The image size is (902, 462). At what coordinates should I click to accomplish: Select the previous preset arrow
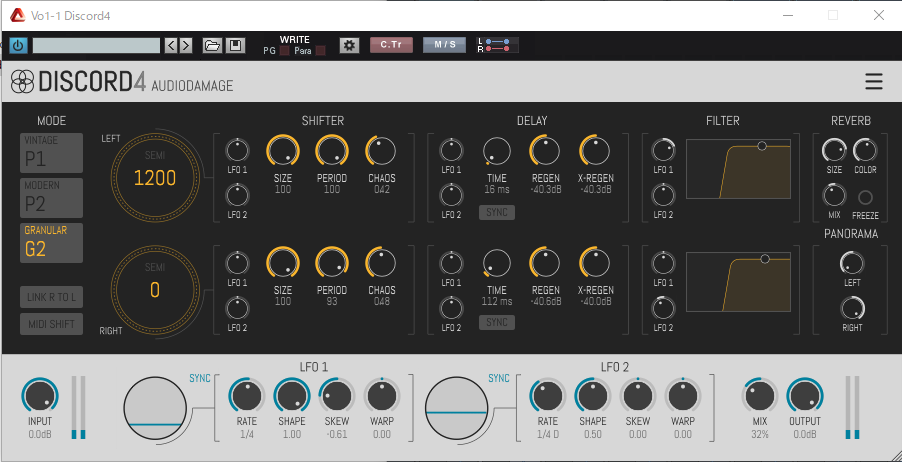(171, 45)
